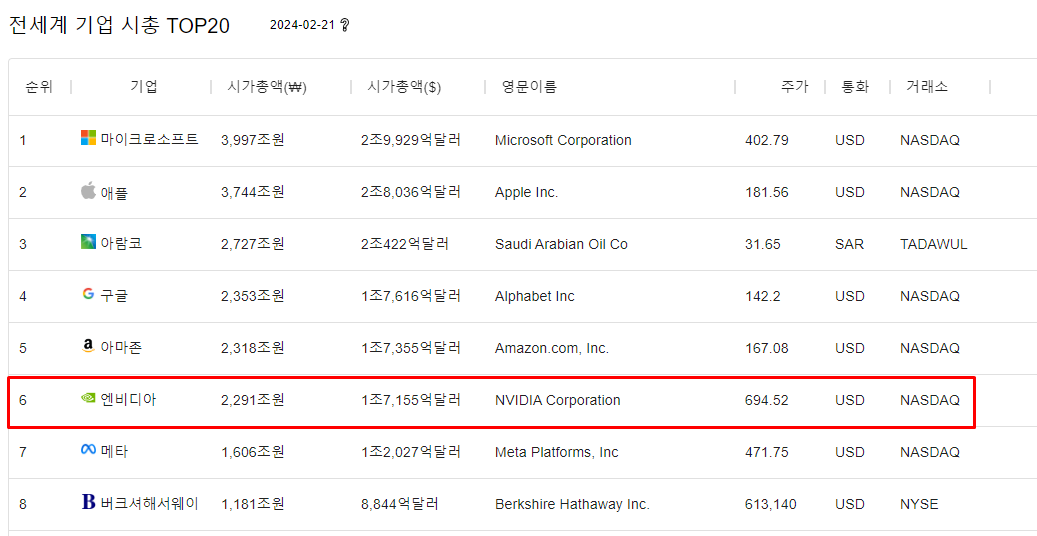Select the Meta Platforms, Inc name
This screenshot has height=536, width=1037.
coord(556,452)
